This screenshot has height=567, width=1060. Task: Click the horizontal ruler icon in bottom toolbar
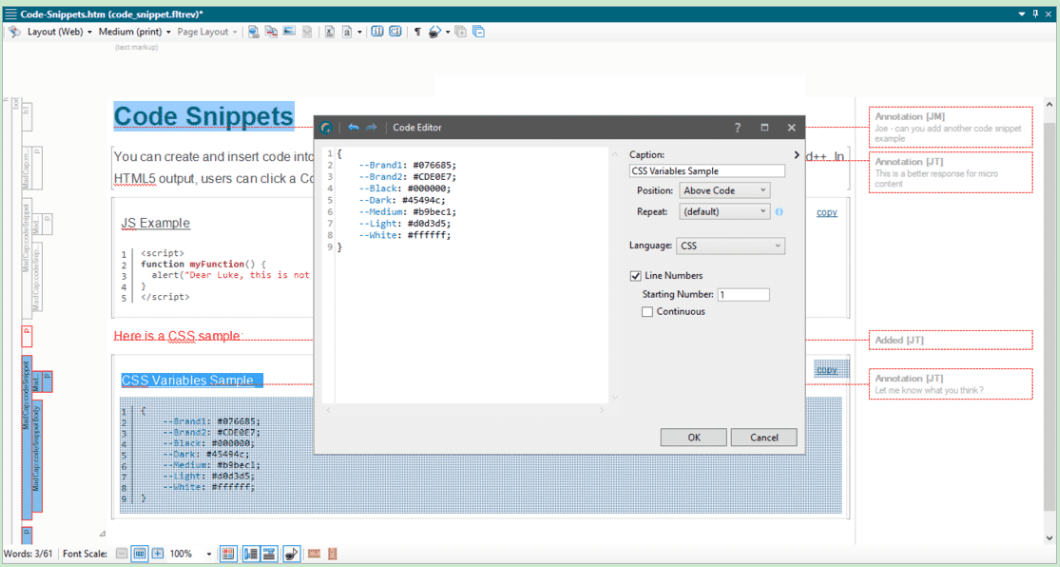coord(314,553)
